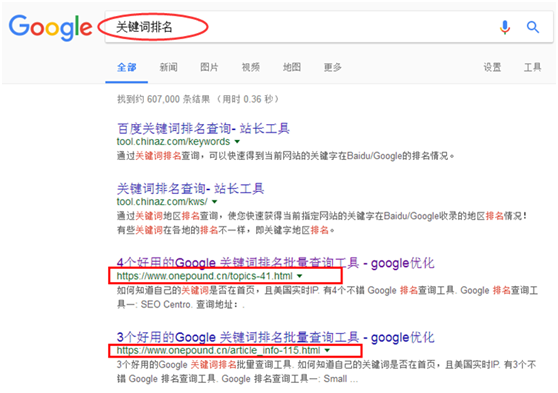
Task: Open result 百度关键词排名查询- 站长工具
Action: pos(203,128)
